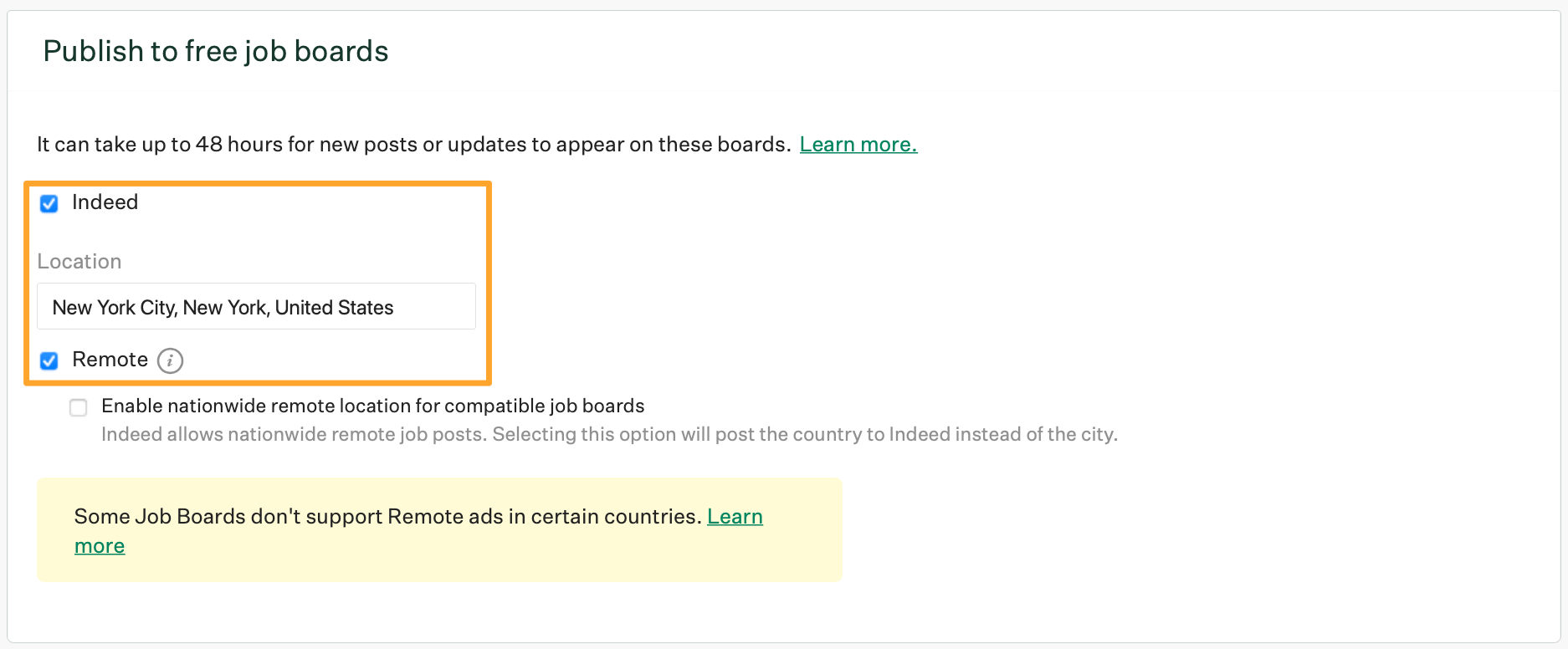Uncheck the Indeed job board checkbox
Viewport: 1568px width, 649px height.
49,203
